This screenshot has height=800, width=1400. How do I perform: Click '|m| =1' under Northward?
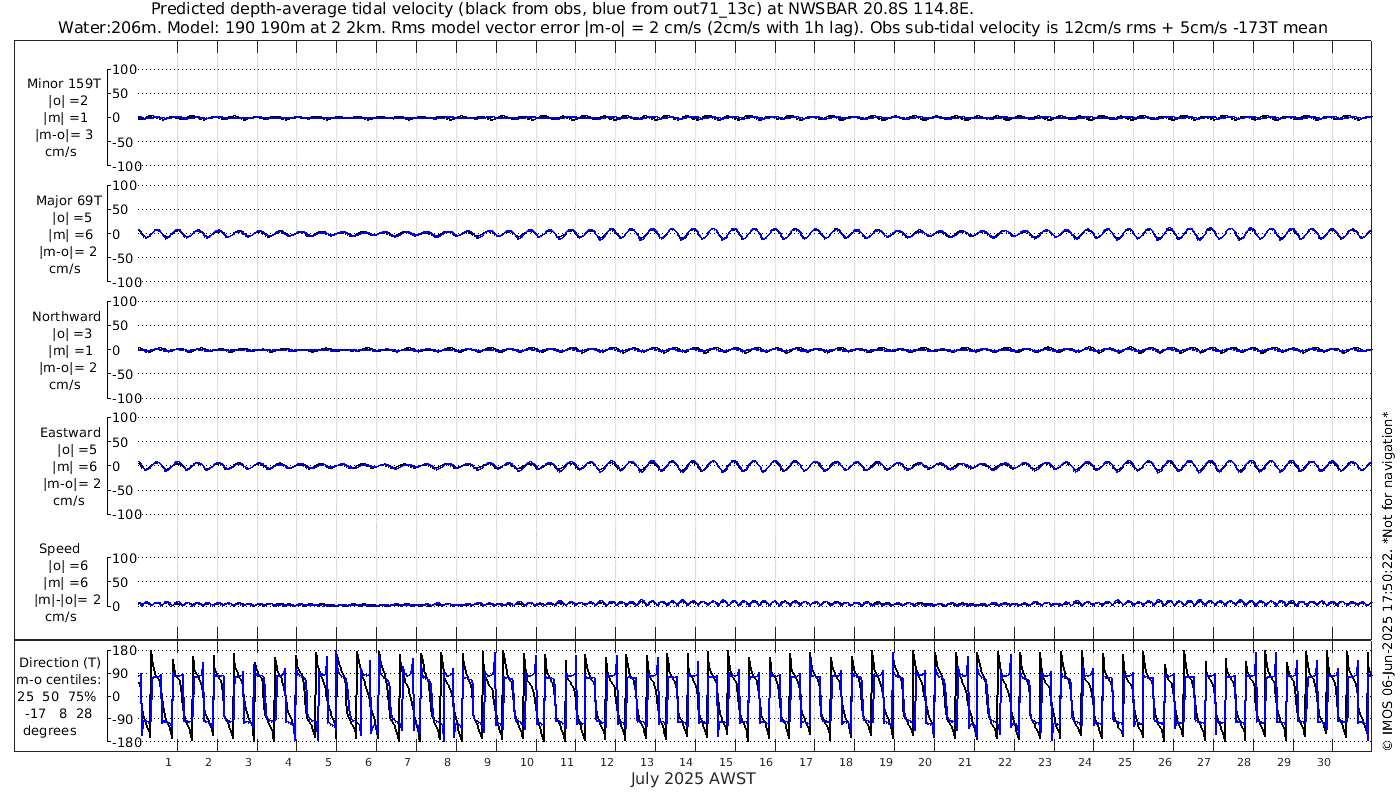coord(69,350)
